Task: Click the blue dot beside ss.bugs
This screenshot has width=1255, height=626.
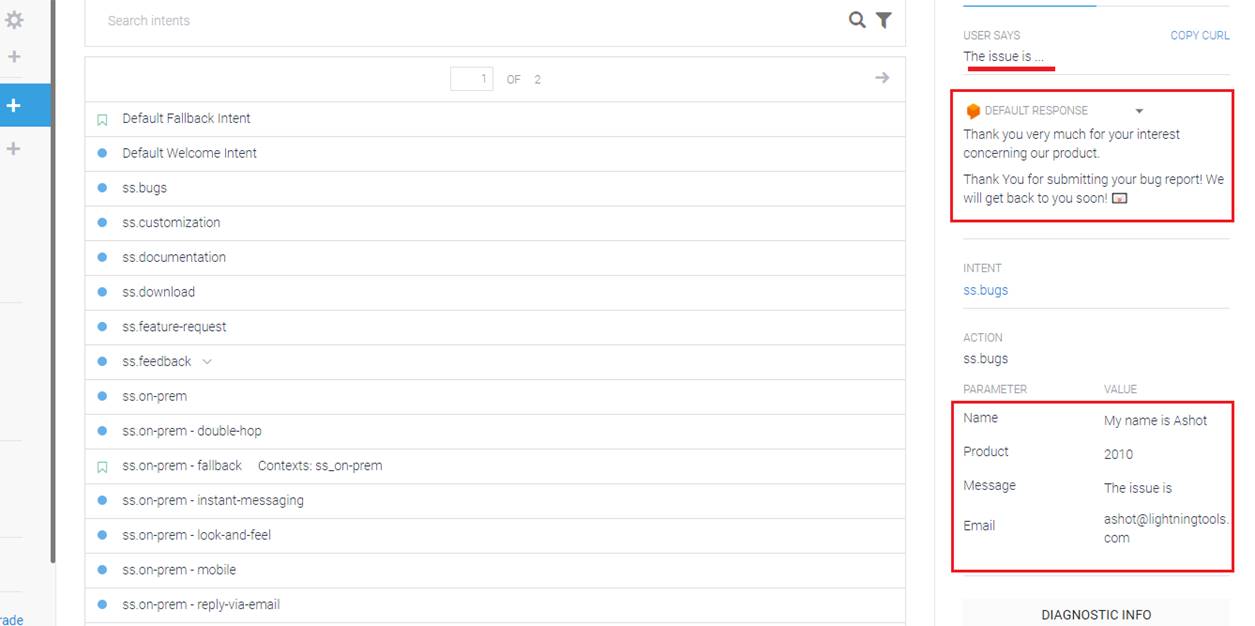Action: 102,188
